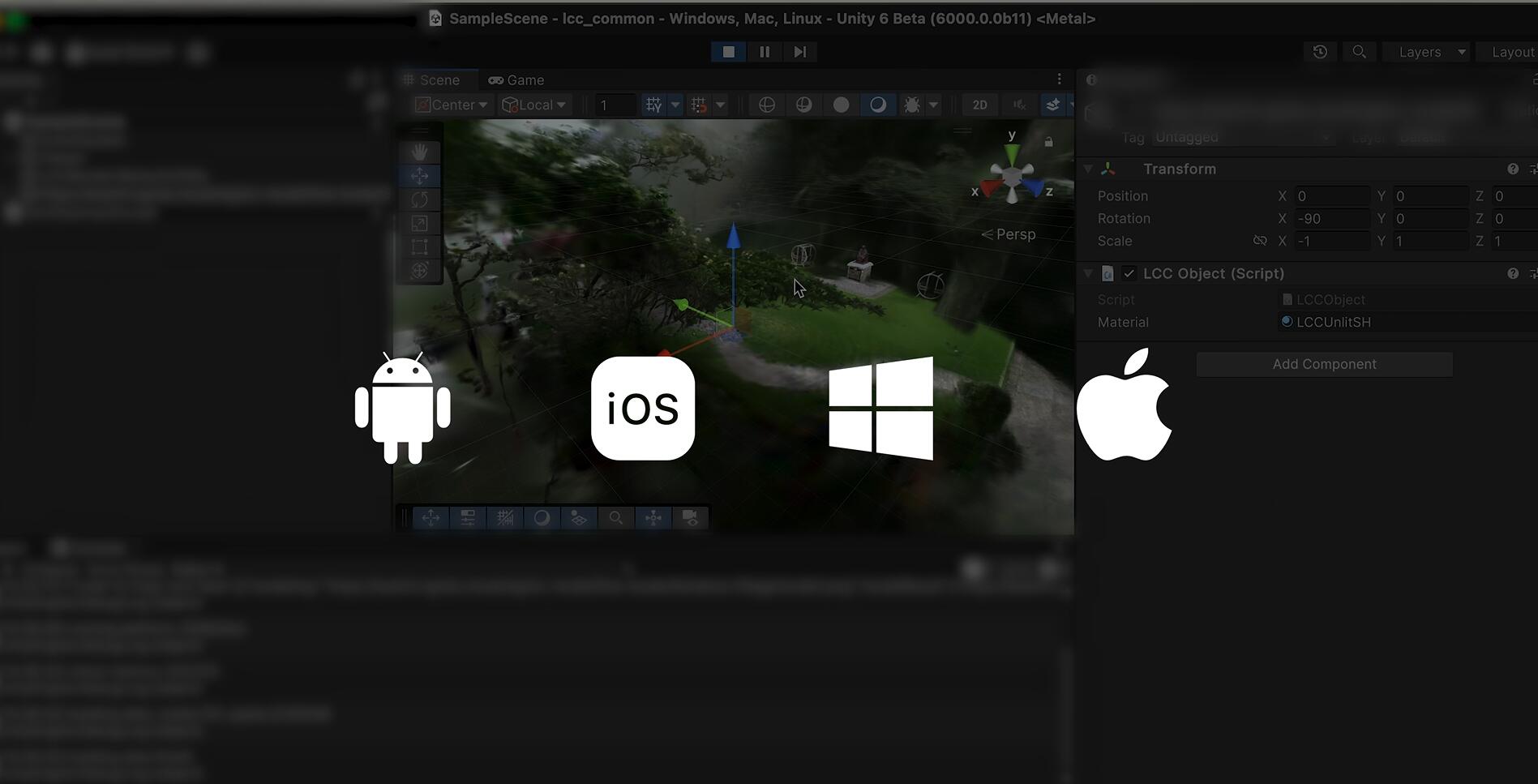Click Position X field
1538x784 pixels.
coord(1333,196)
